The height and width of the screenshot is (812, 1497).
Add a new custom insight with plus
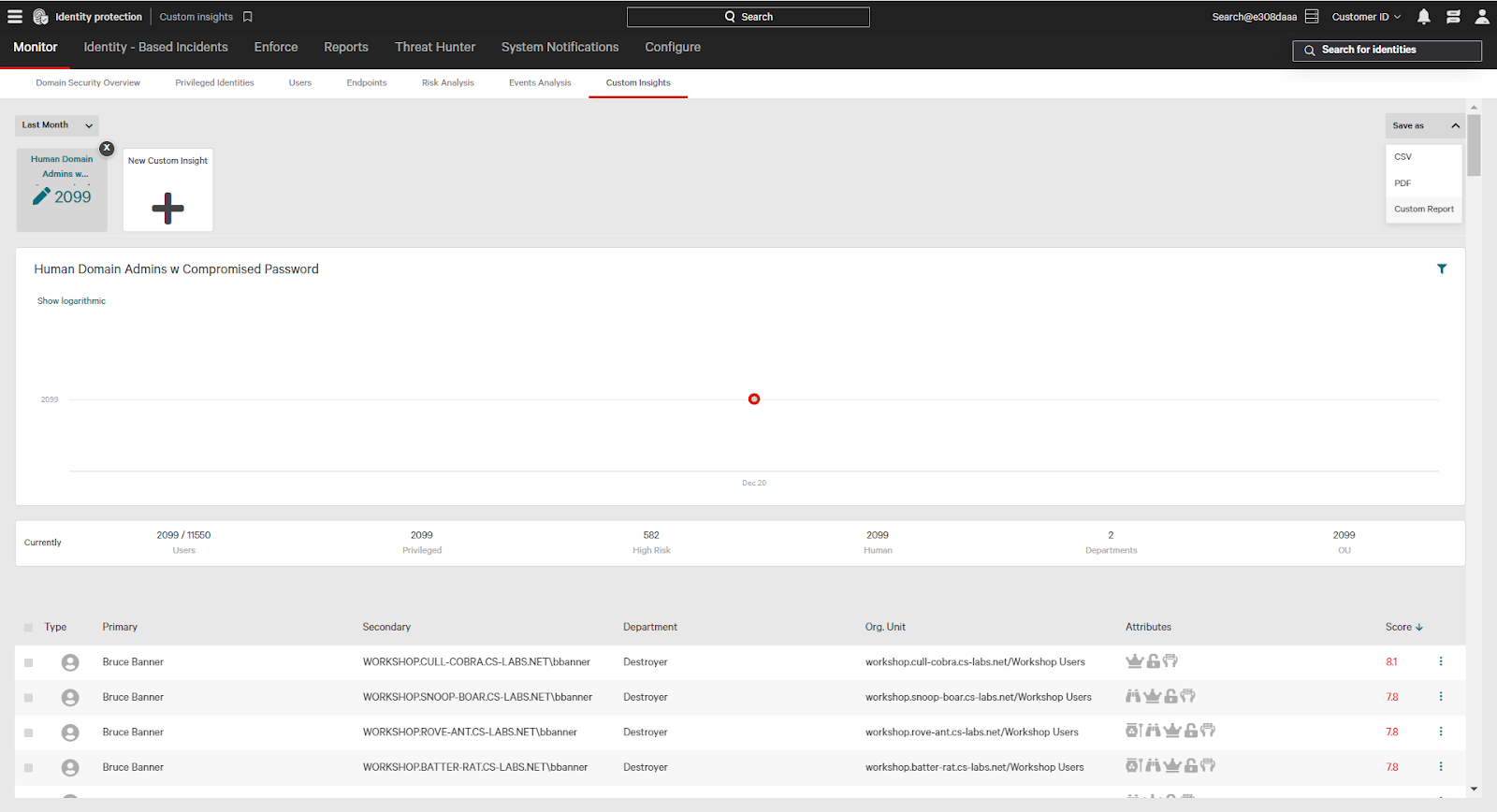(x=167, y=208)
